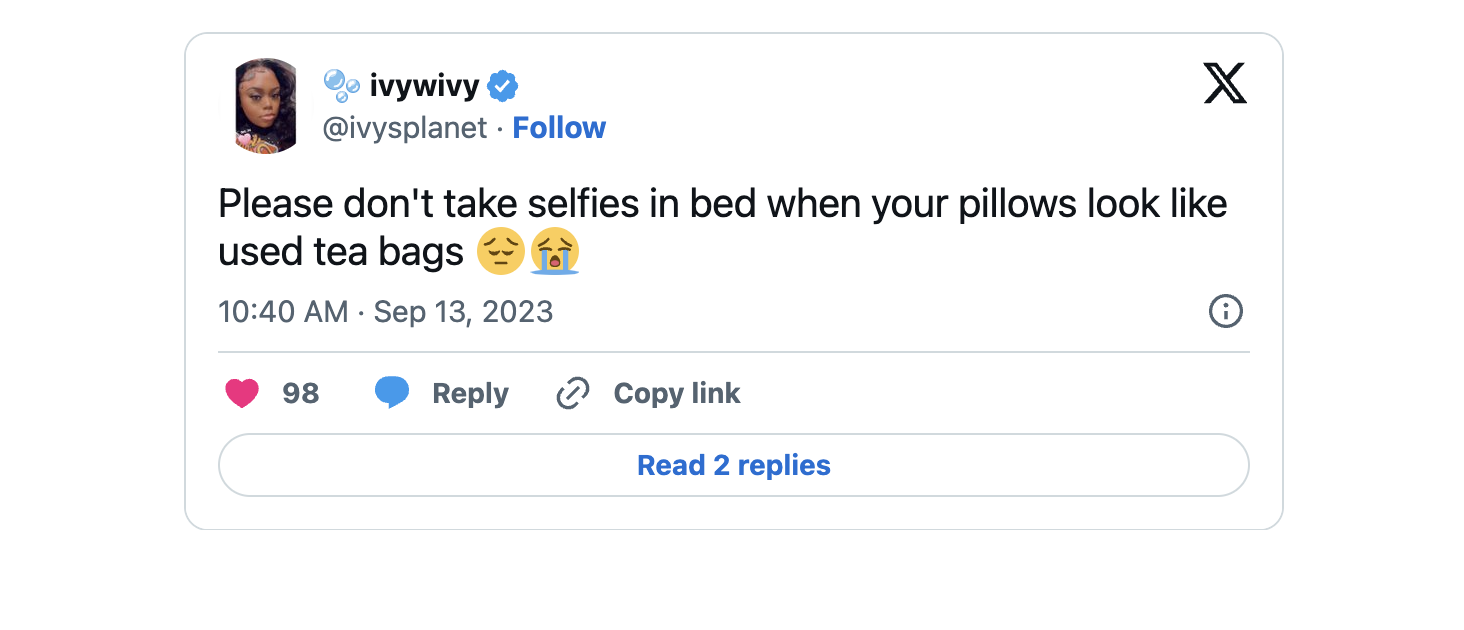Image resolution: width=1464 pixels, height=630 pixels.
Task: Click the blue verified badge
Action: coord(502,87)
